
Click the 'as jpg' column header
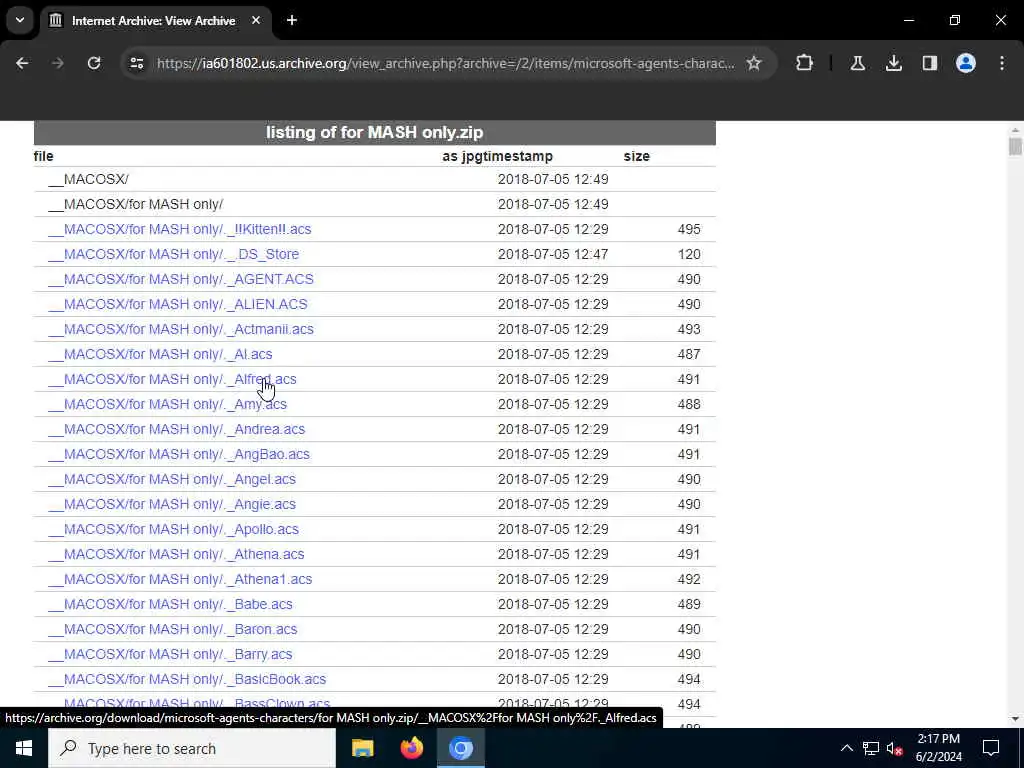coord(462,157)
